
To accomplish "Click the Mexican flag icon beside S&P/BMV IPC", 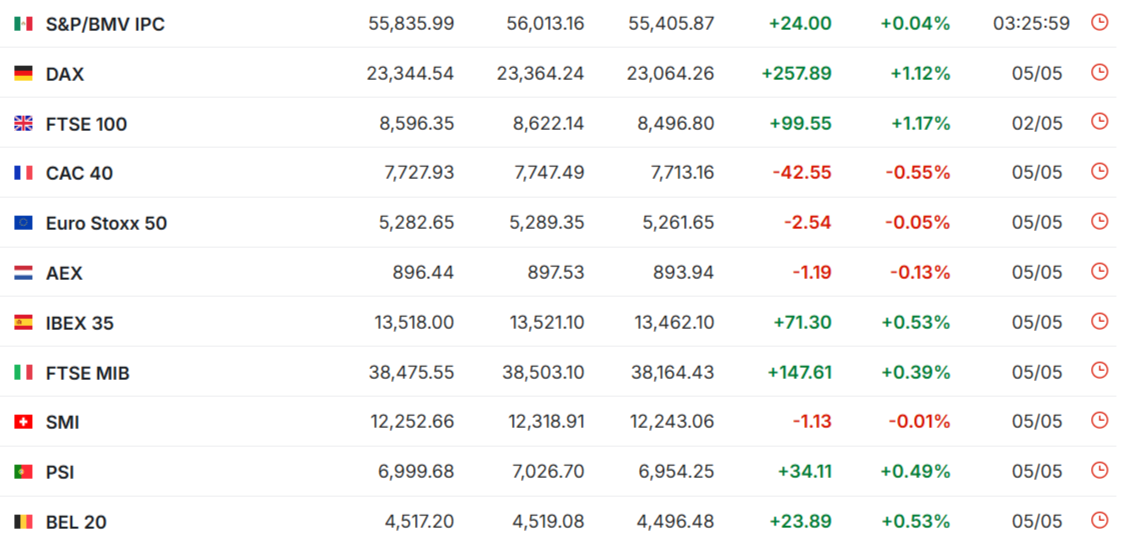I will (23, 24).
